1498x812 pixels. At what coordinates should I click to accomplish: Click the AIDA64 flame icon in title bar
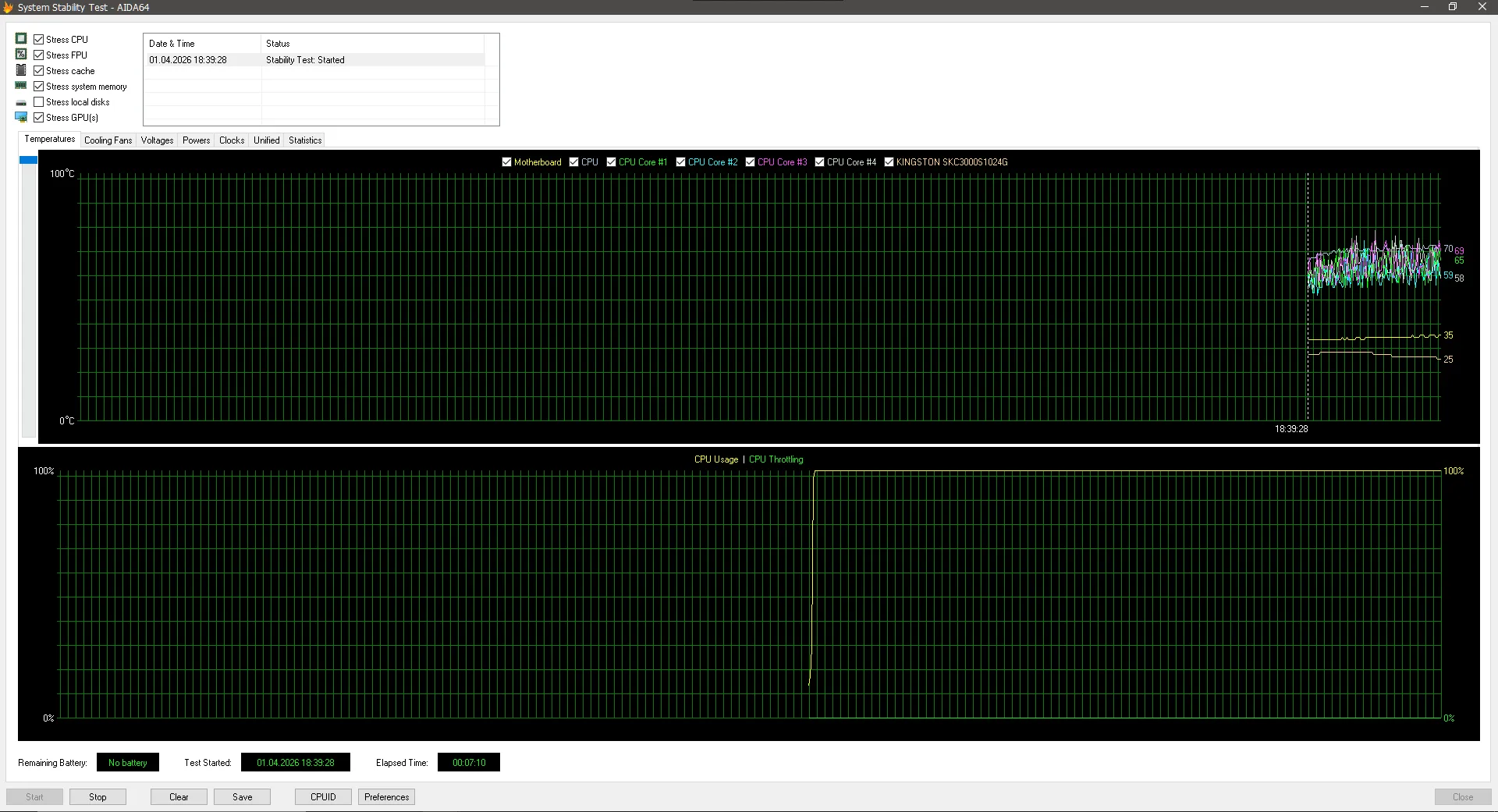coord(8,7)
